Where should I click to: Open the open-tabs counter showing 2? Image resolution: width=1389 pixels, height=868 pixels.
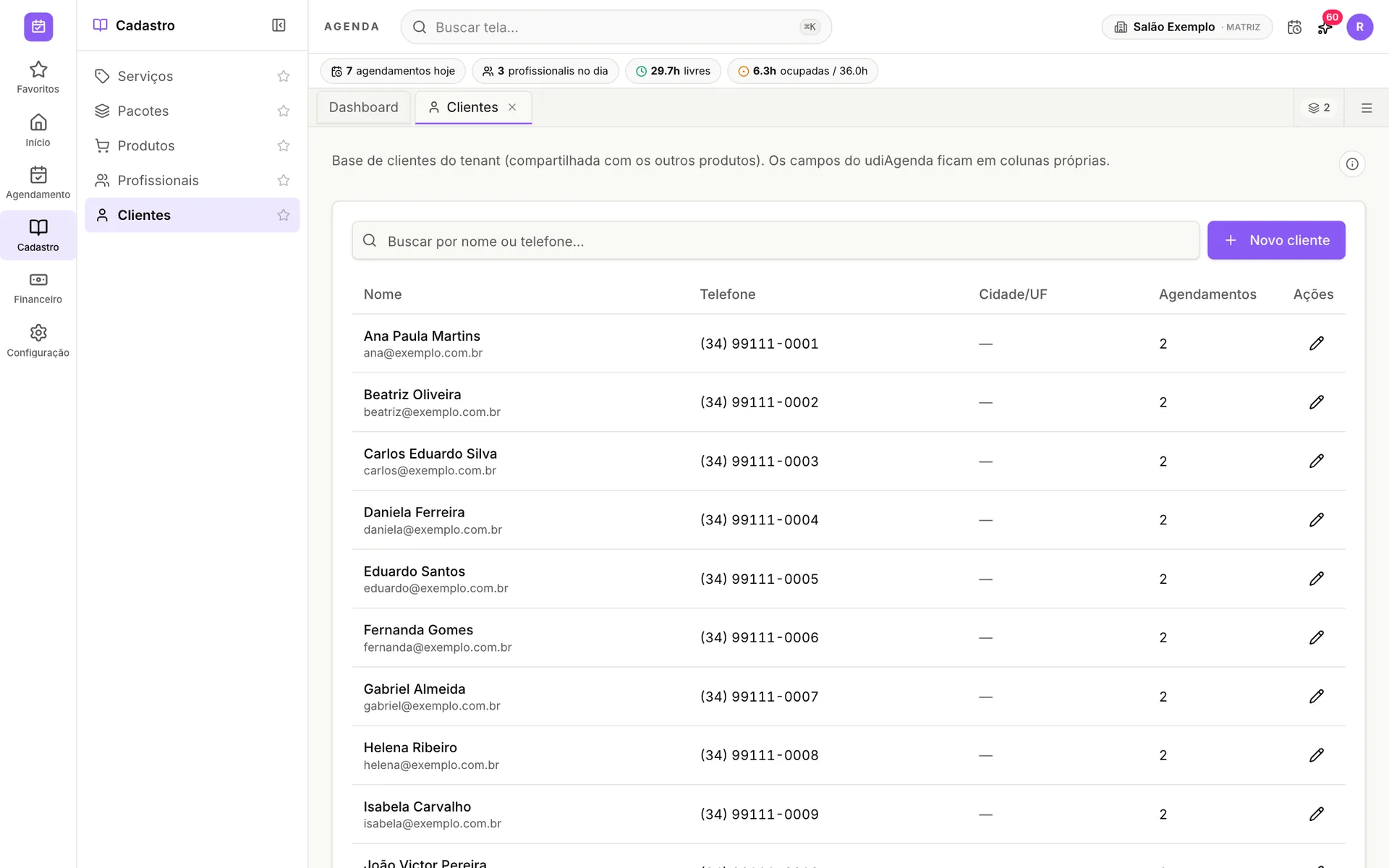point(1319,108)
